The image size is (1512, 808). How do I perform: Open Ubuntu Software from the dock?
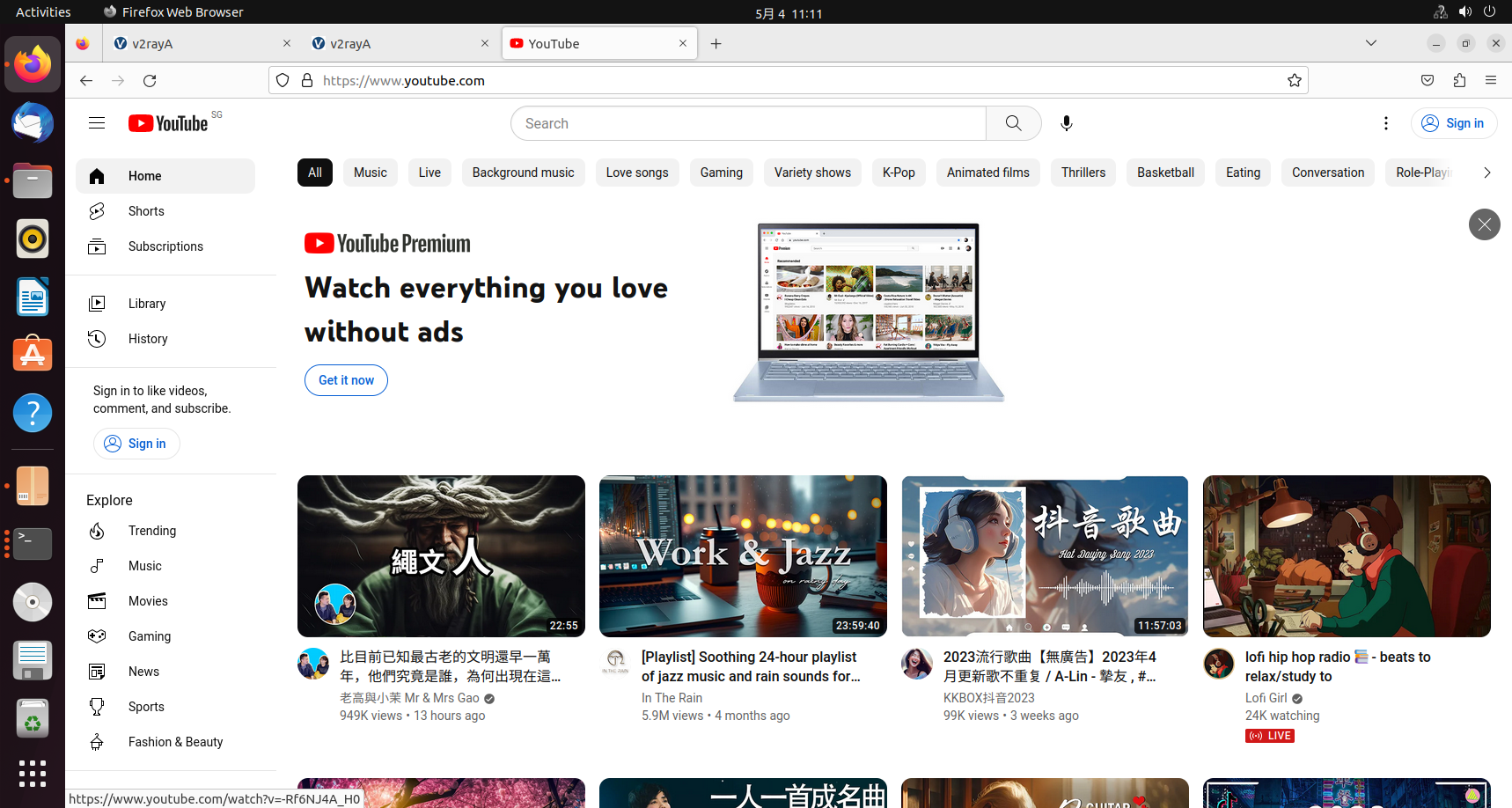point(33,355)
